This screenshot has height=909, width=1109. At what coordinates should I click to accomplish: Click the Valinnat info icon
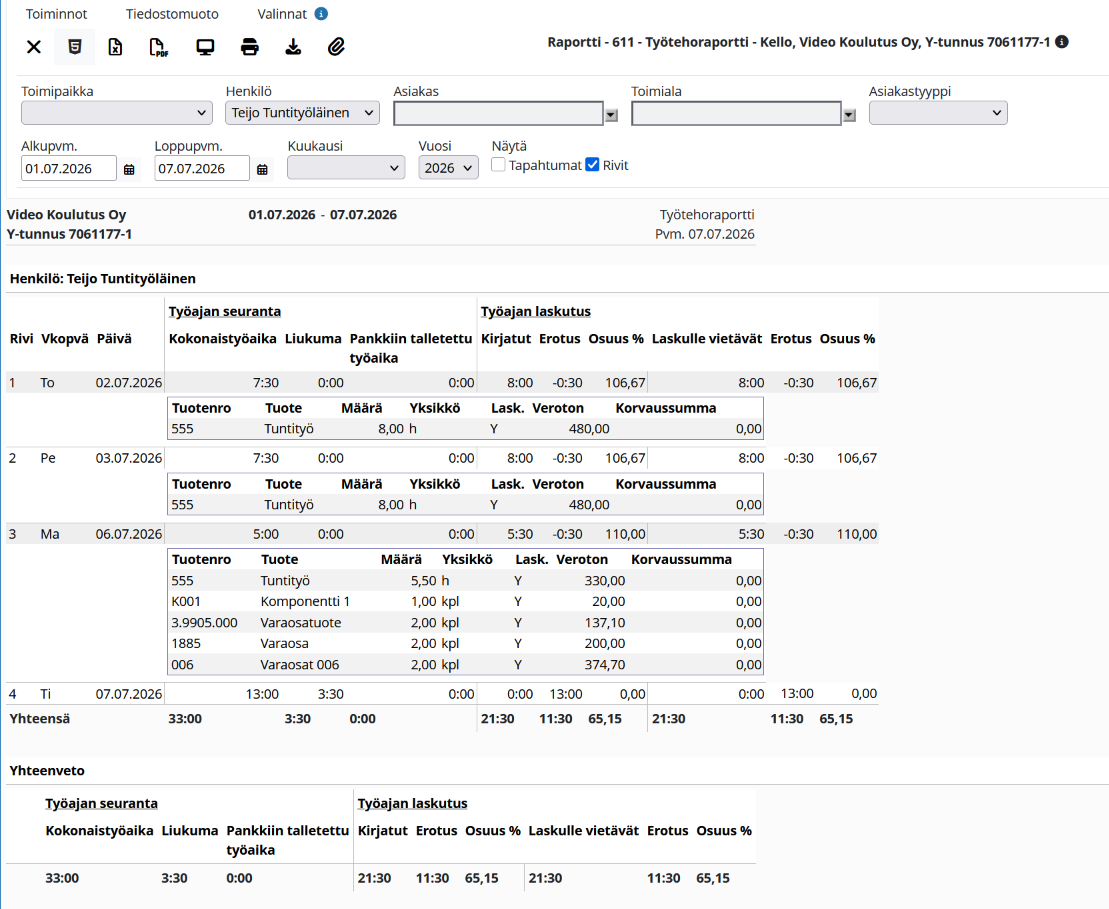(x=321, y=13)
